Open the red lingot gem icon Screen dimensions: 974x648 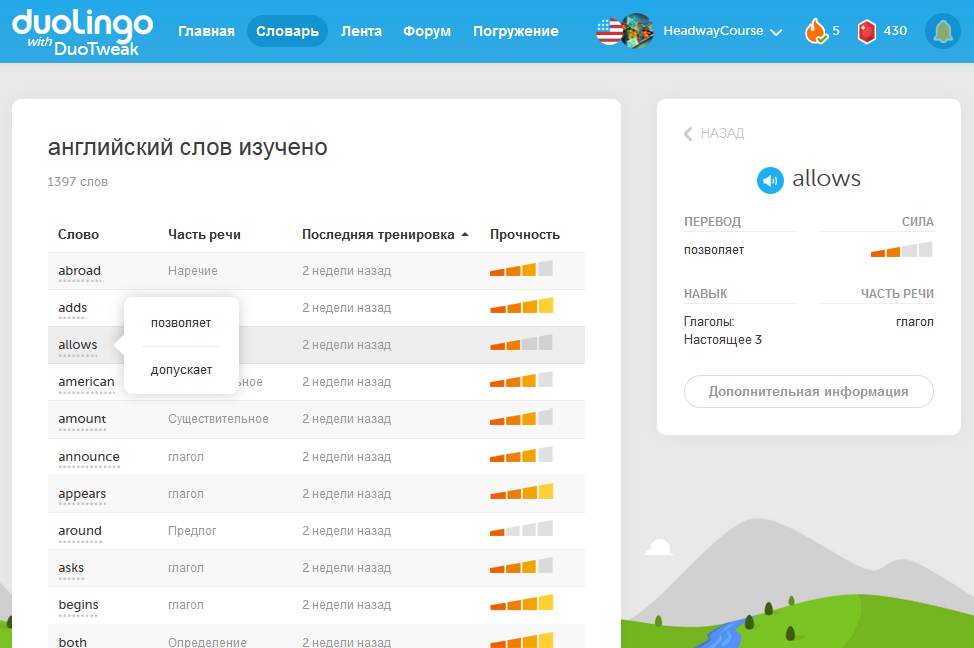[x=866, y=31]
